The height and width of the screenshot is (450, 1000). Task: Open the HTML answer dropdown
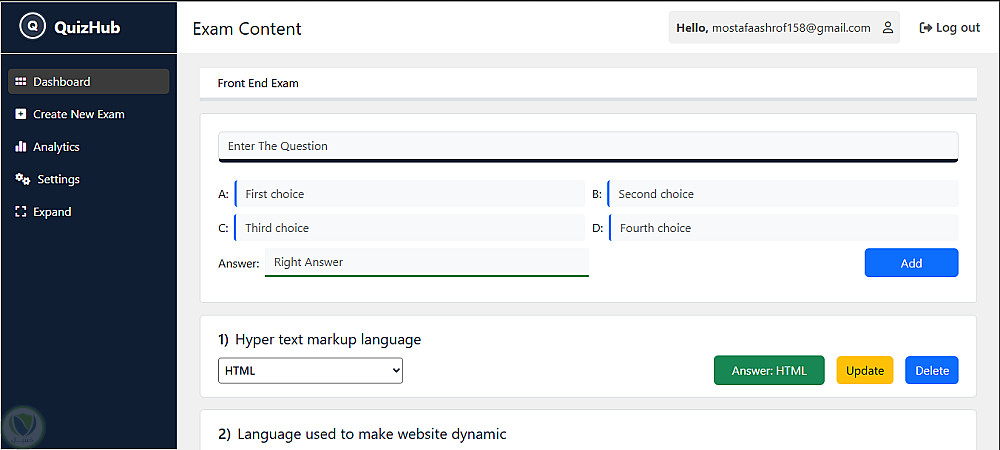(310, 370)
